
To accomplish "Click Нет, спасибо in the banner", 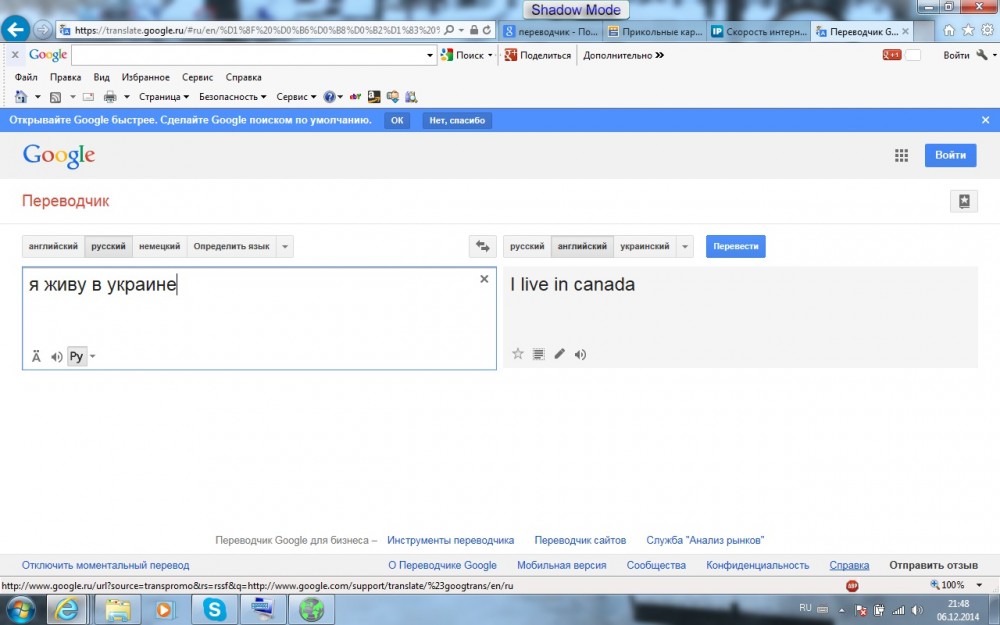I will (x=457, y=121).
